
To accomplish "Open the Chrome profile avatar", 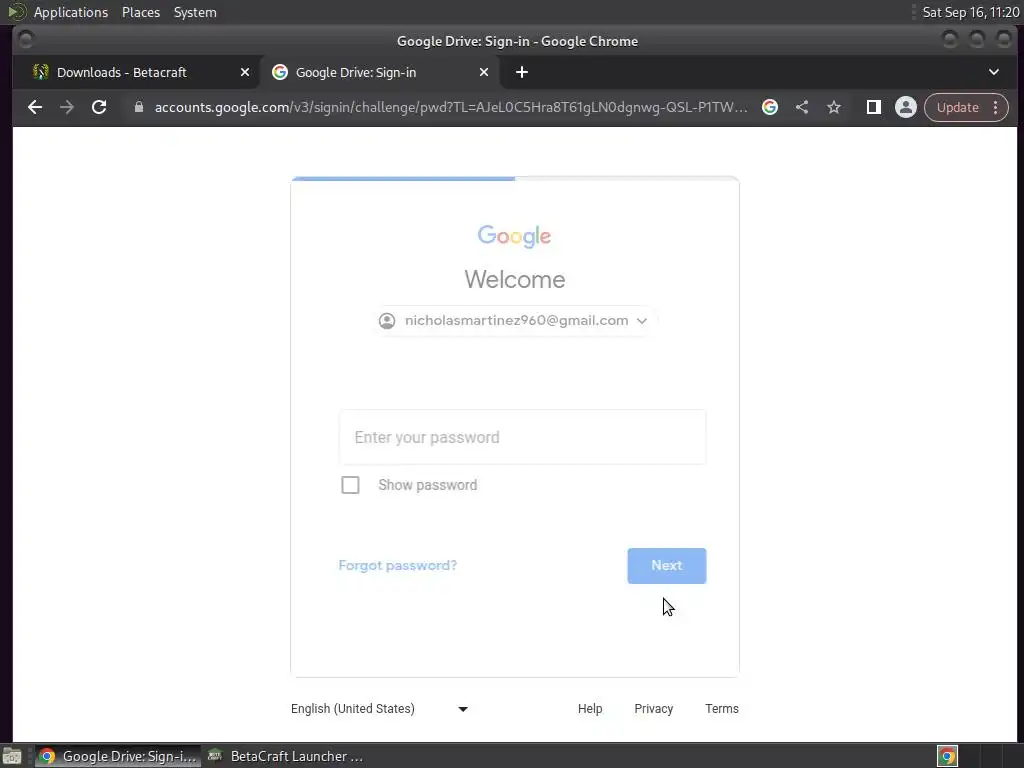I will (x=906, y=107).
